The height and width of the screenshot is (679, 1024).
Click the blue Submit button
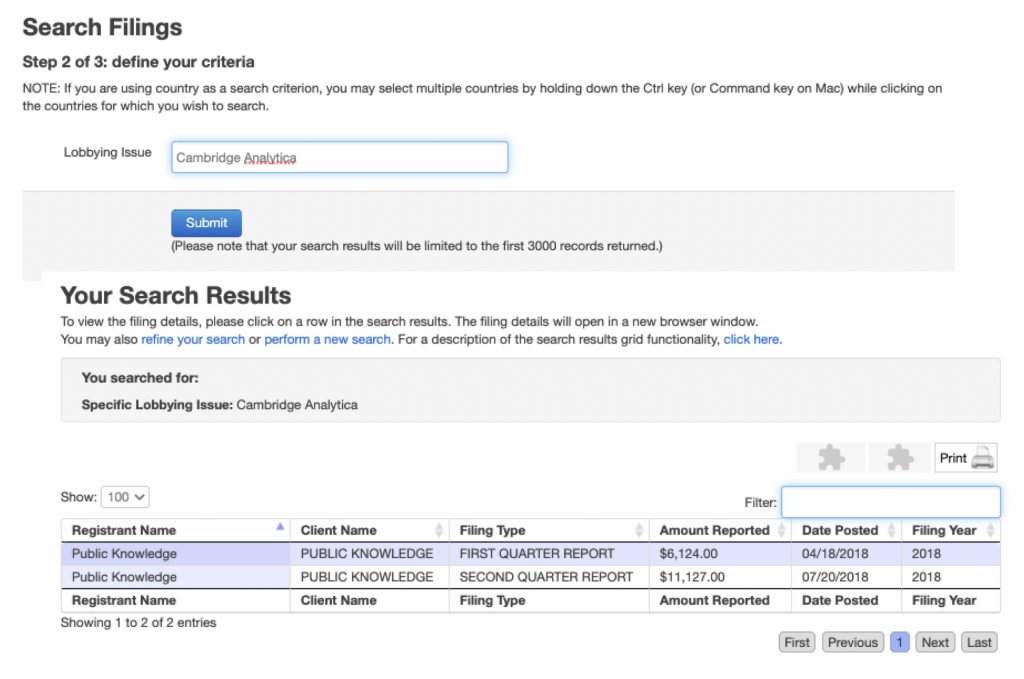pyautogui.click(x=206, y=223)
